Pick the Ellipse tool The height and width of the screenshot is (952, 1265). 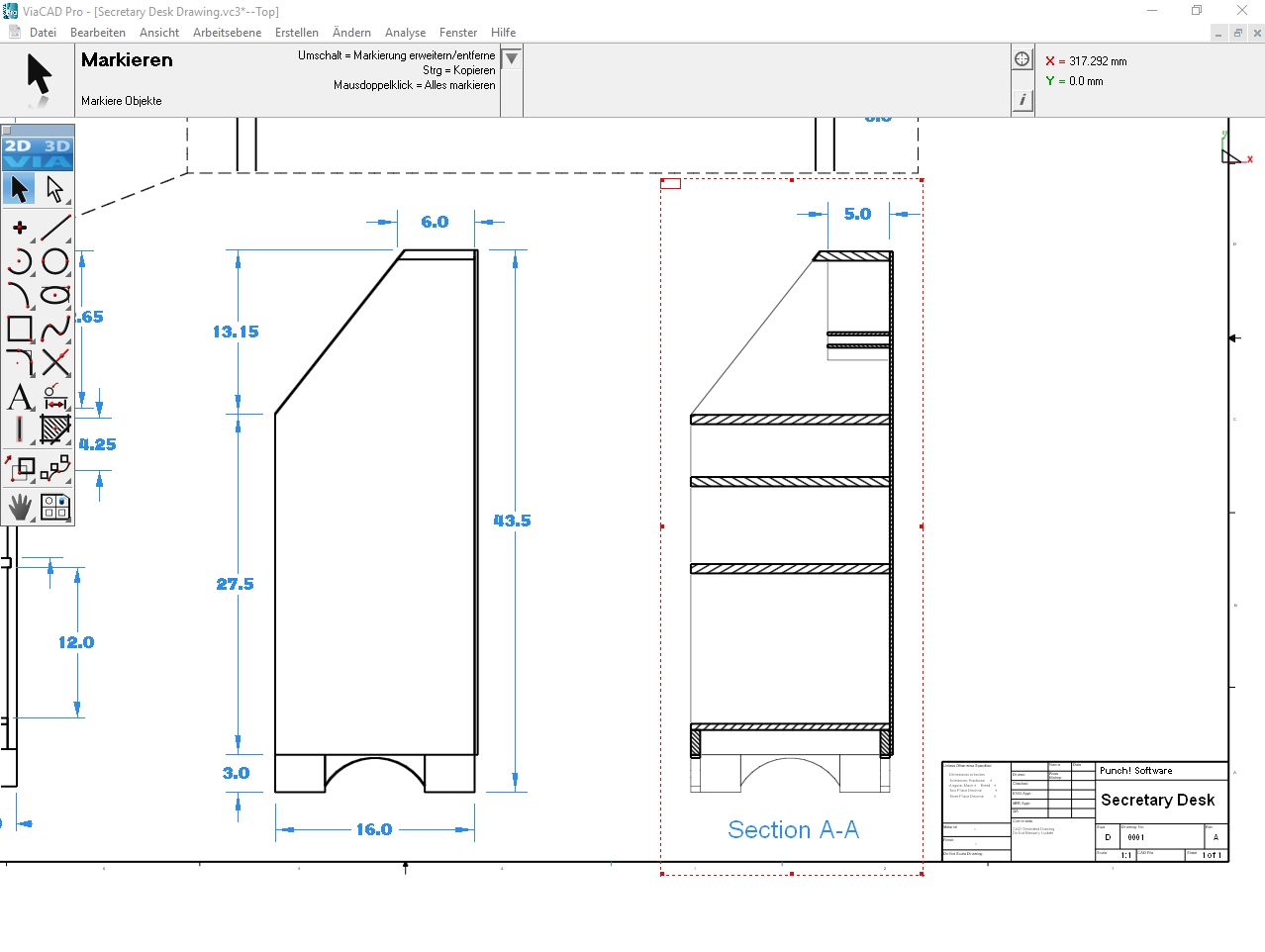(55, 296)
